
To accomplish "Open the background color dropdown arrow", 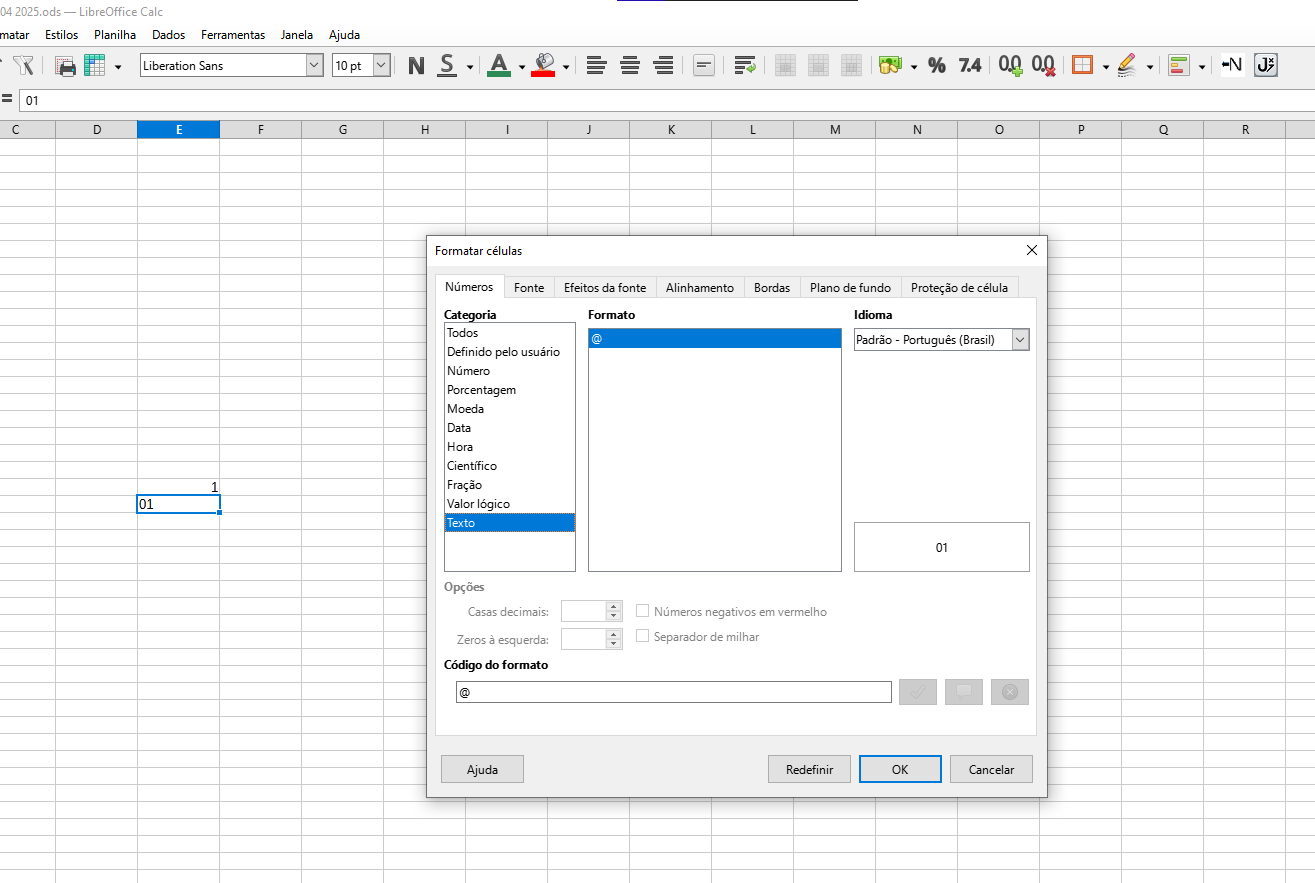I will pyautogui.click(x=566, y=67).
